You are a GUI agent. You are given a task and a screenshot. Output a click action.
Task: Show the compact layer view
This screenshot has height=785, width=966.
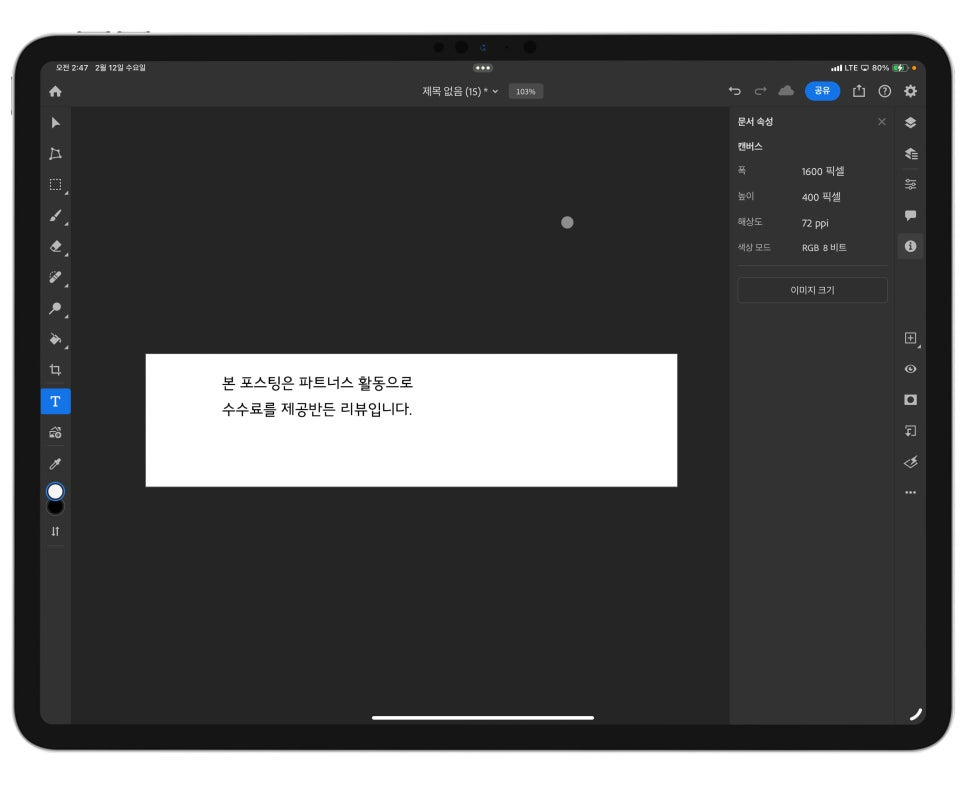911,123
